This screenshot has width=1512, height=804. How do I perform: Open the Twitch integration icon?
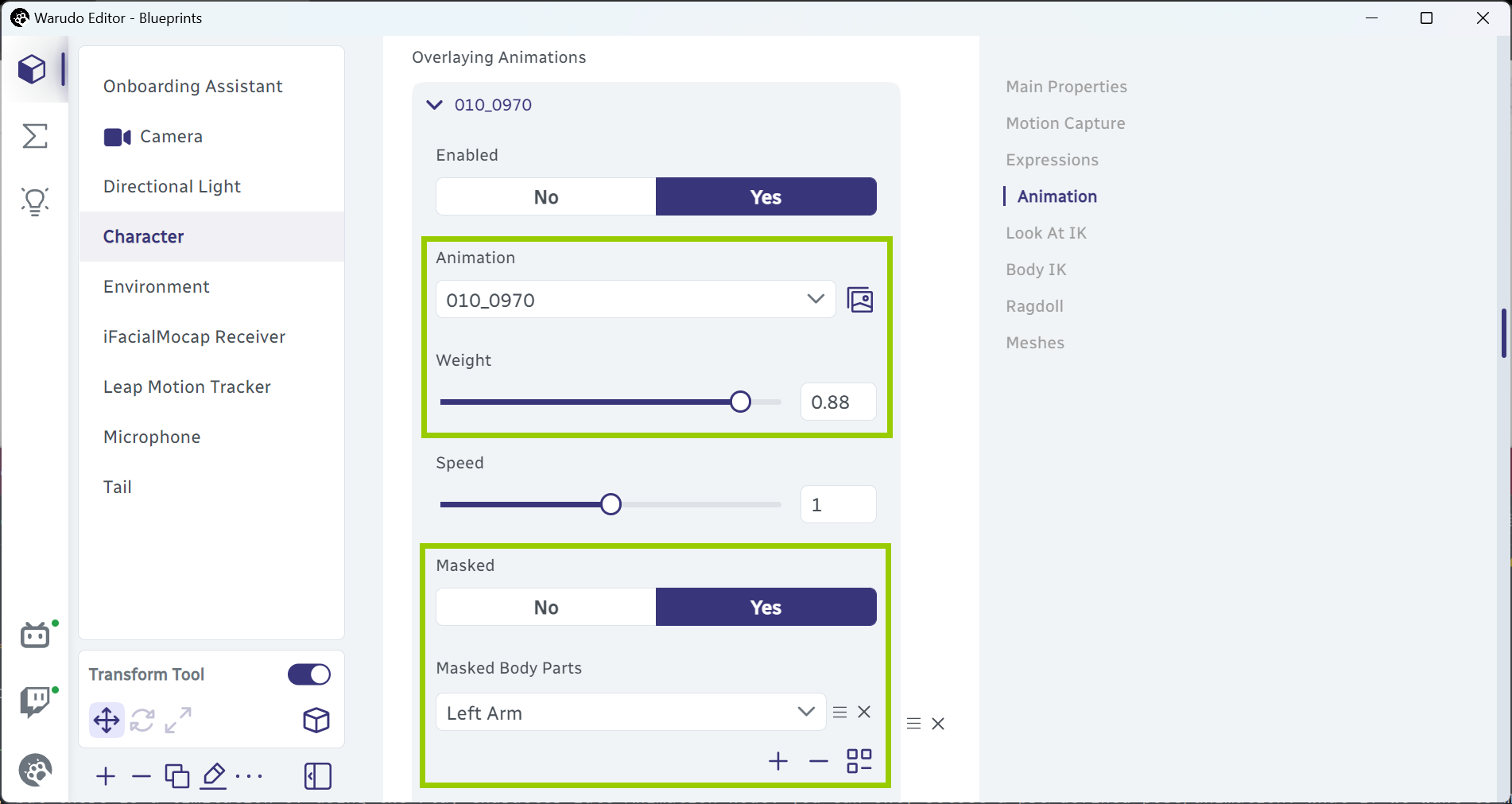pyautogui.click(x=35, y=702)
